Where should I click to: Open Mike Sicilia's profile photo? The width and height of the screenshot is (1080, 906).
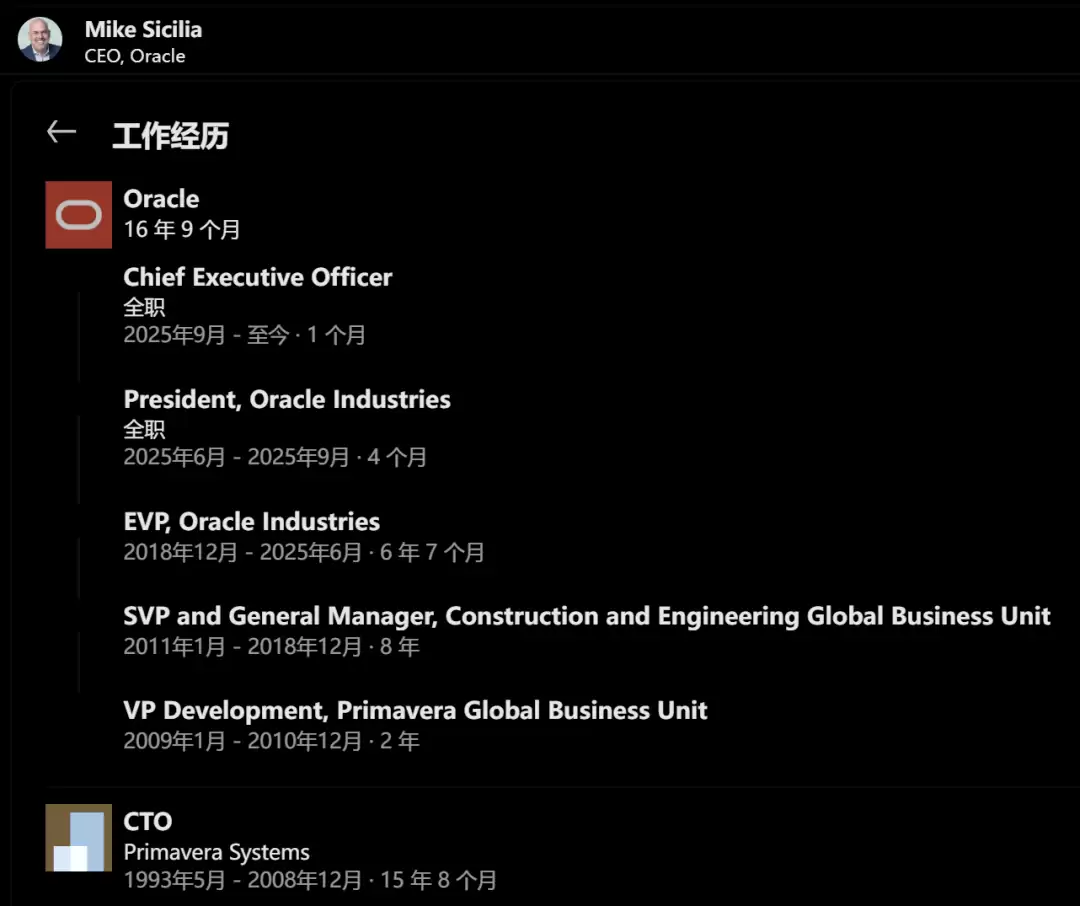coord(40,40)
